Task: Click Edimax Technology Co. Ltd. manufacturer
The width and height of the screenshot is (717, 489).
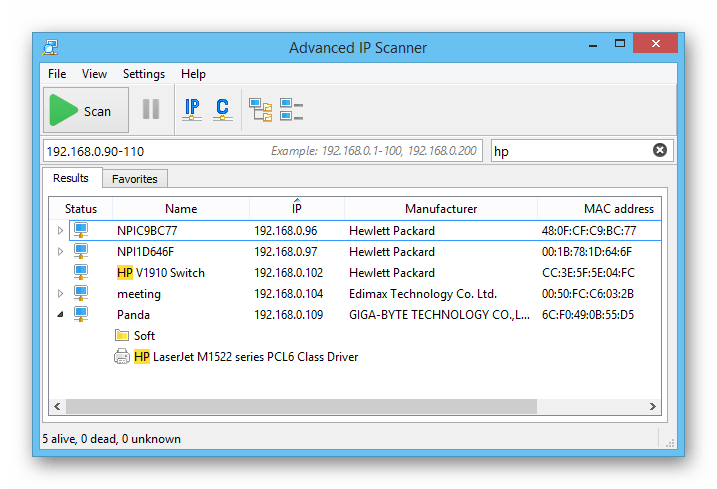Action: click(x=423, y=294)
